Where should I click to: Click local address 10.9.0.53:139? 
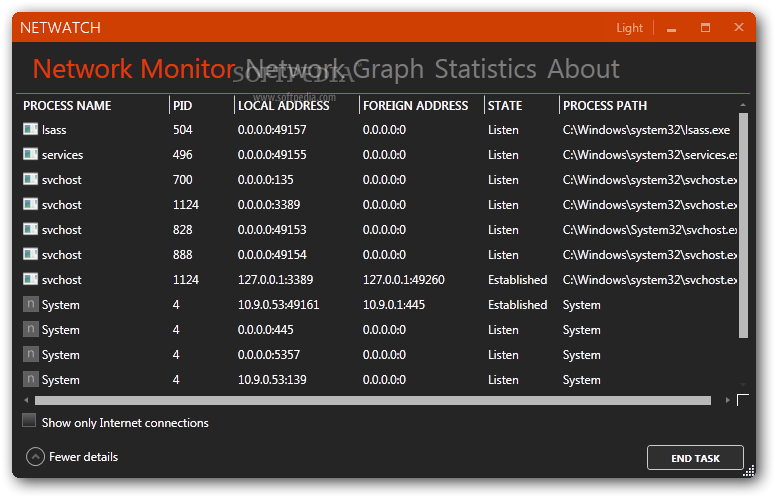(272, 379)
